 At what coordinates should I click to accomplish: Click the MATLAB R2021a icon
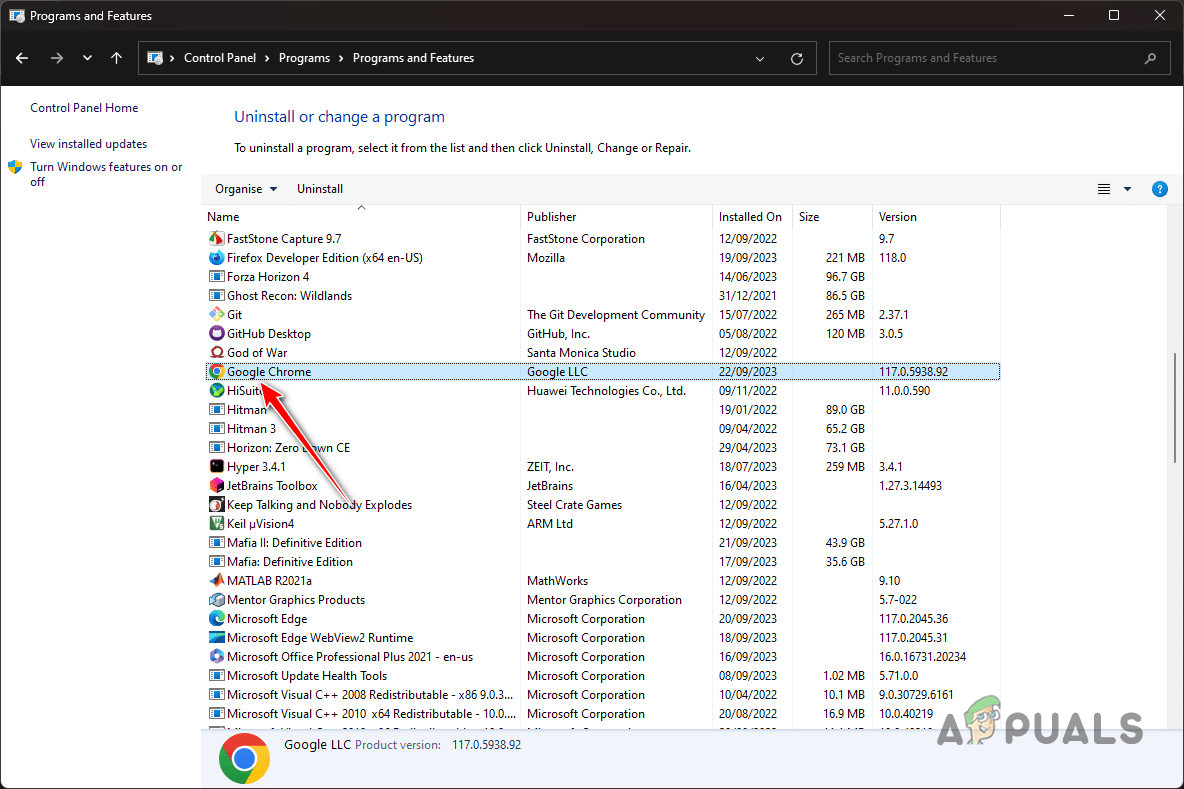(216, 580)
